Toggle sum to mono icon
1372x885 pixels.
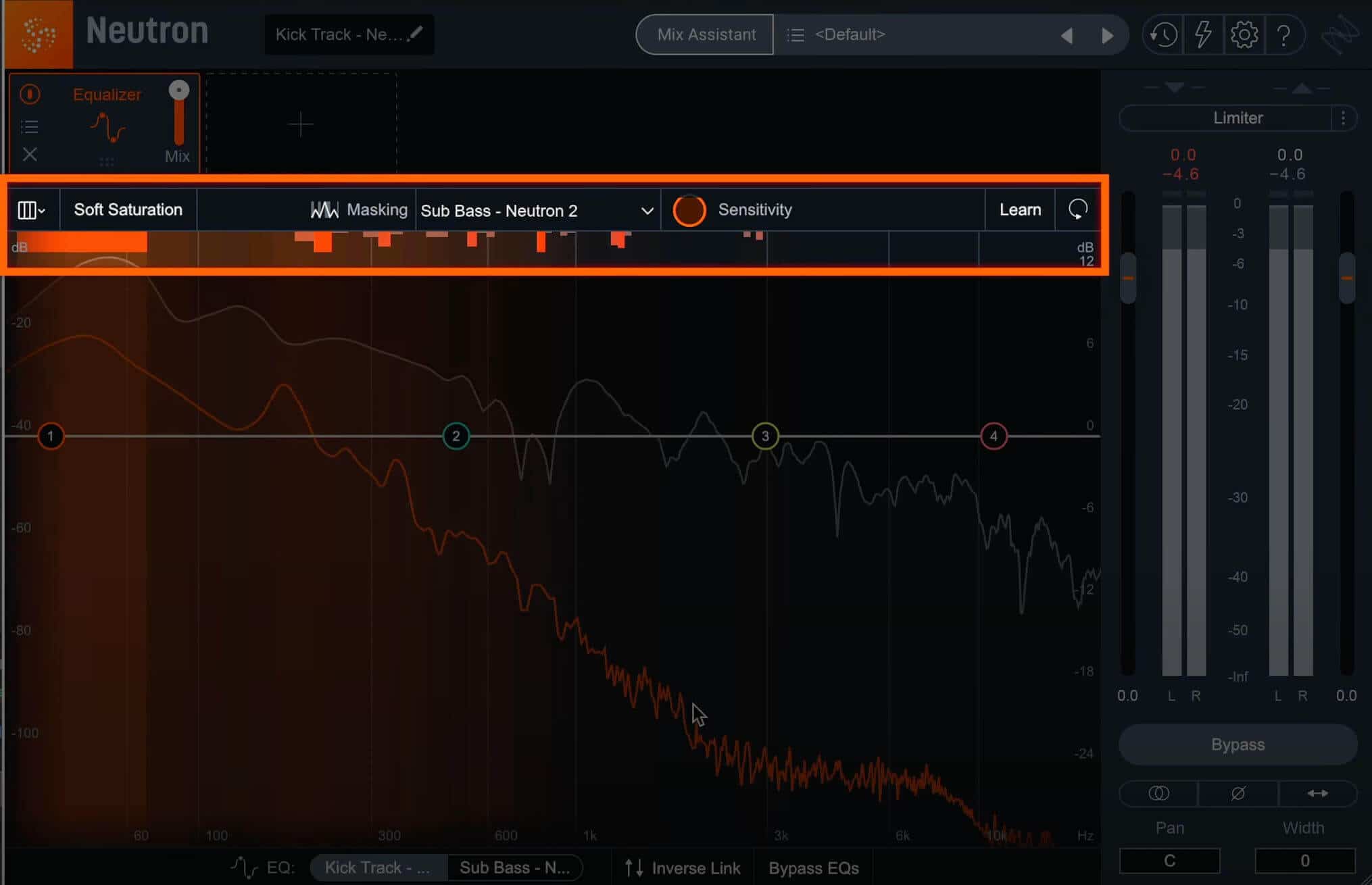tap(1158, 793)
